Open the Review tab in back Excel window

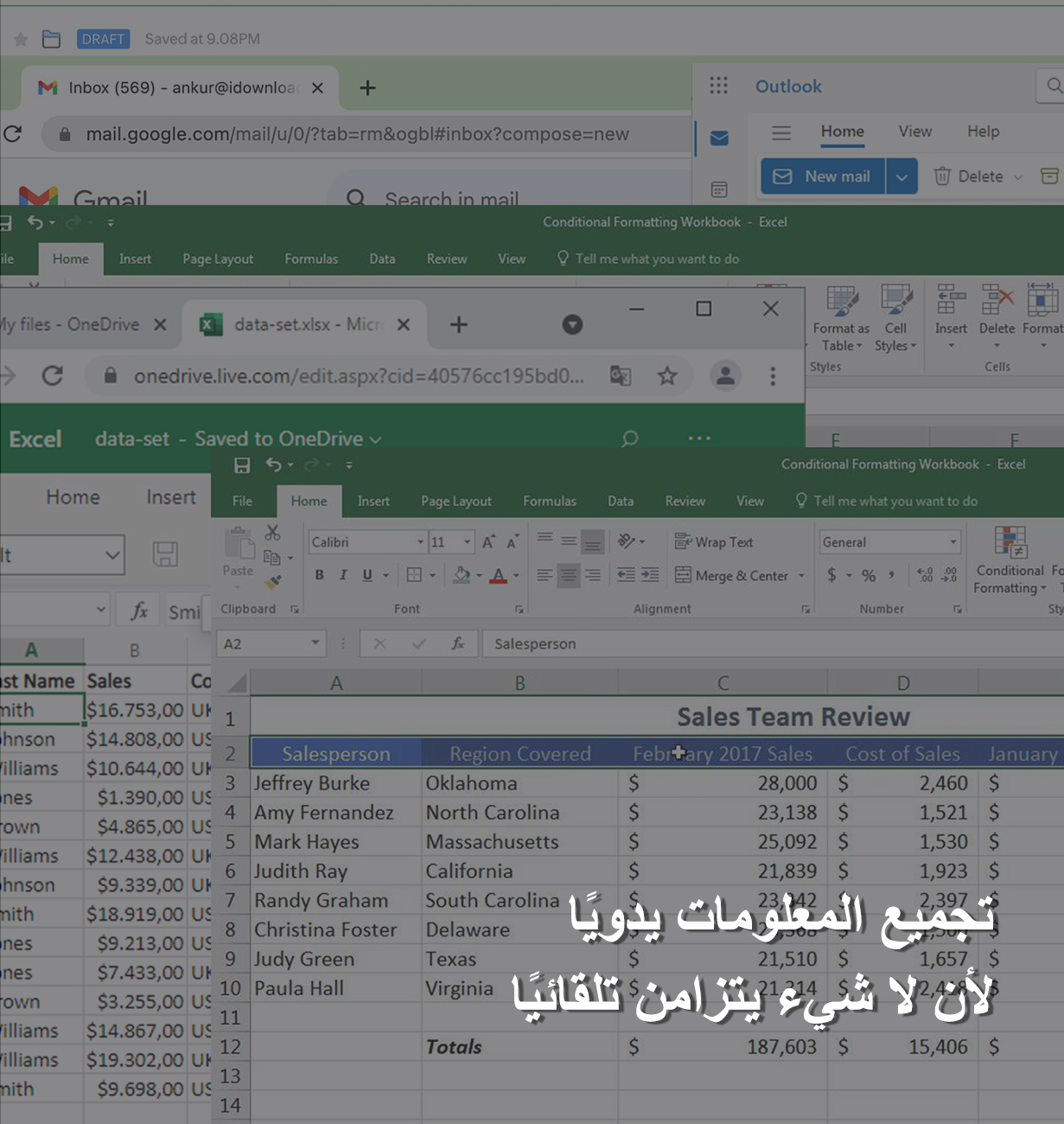[446, 259]
